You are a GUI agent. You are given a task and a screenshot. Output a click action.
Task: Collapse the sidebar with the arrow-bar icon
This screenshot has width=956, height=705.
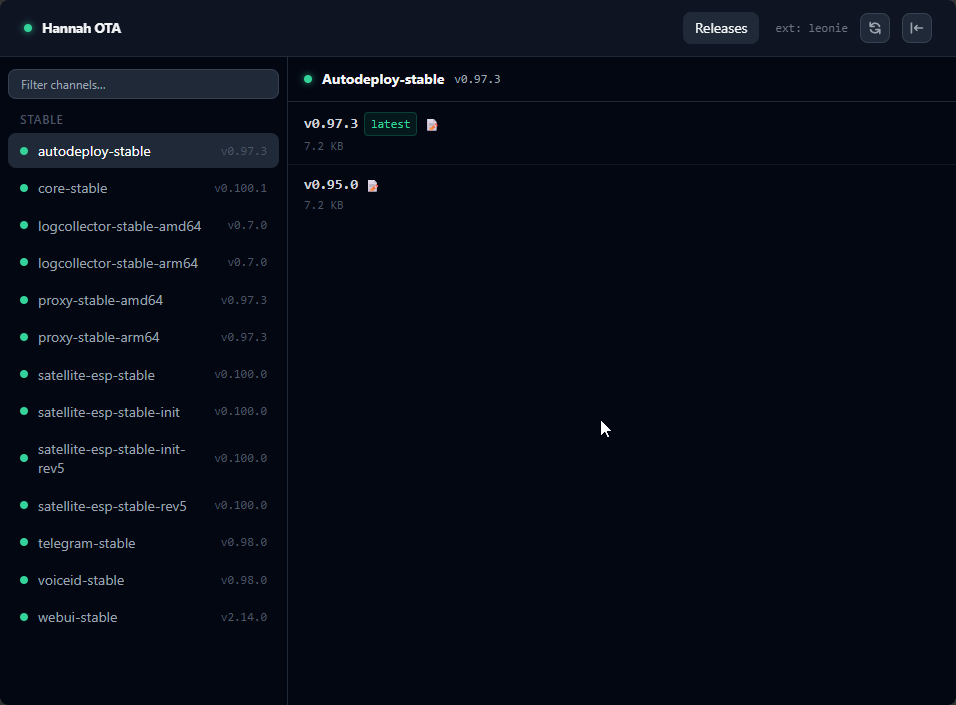[x=916, y=28]
